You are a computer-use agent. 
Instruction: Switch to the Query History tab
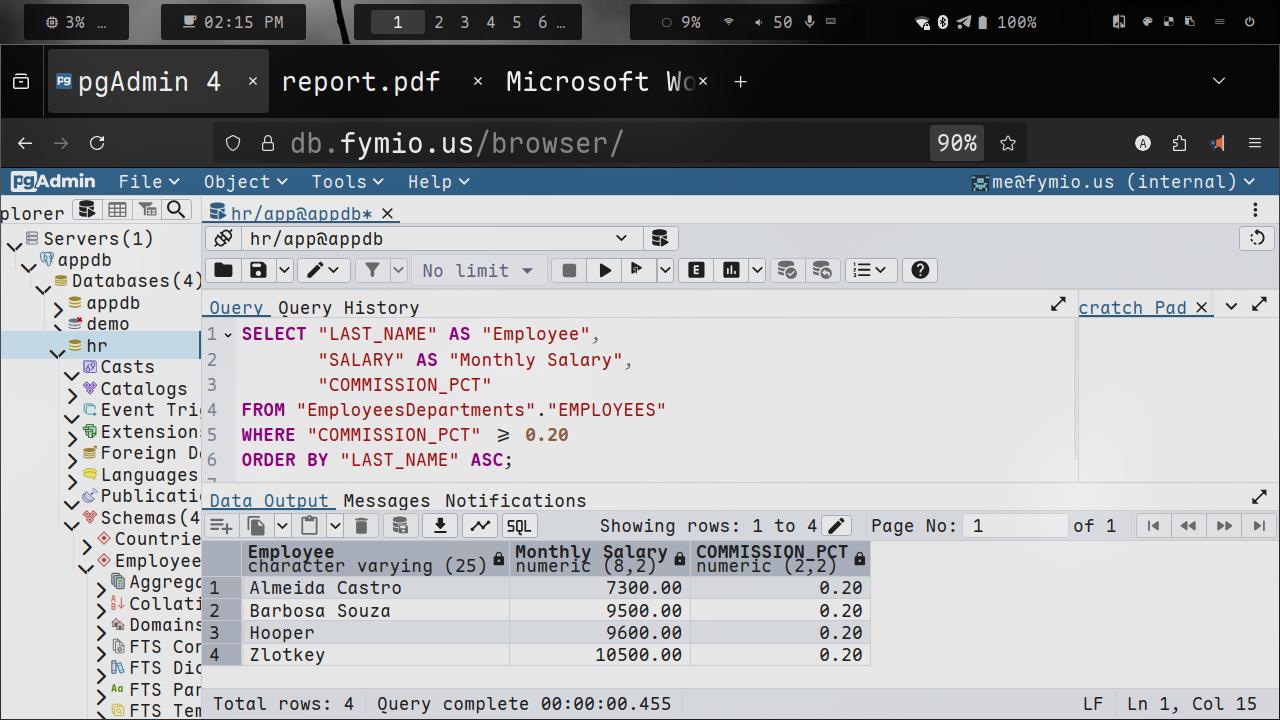[348, 308]
